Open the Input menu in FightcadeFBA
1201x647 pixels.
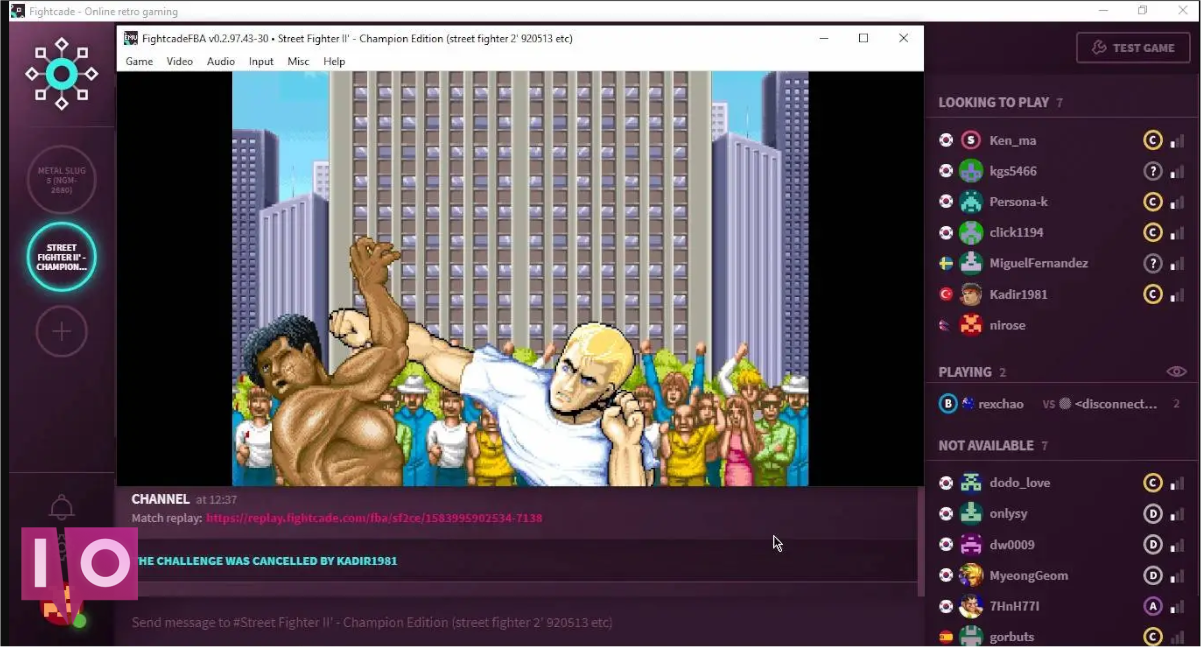click(261, 61)
